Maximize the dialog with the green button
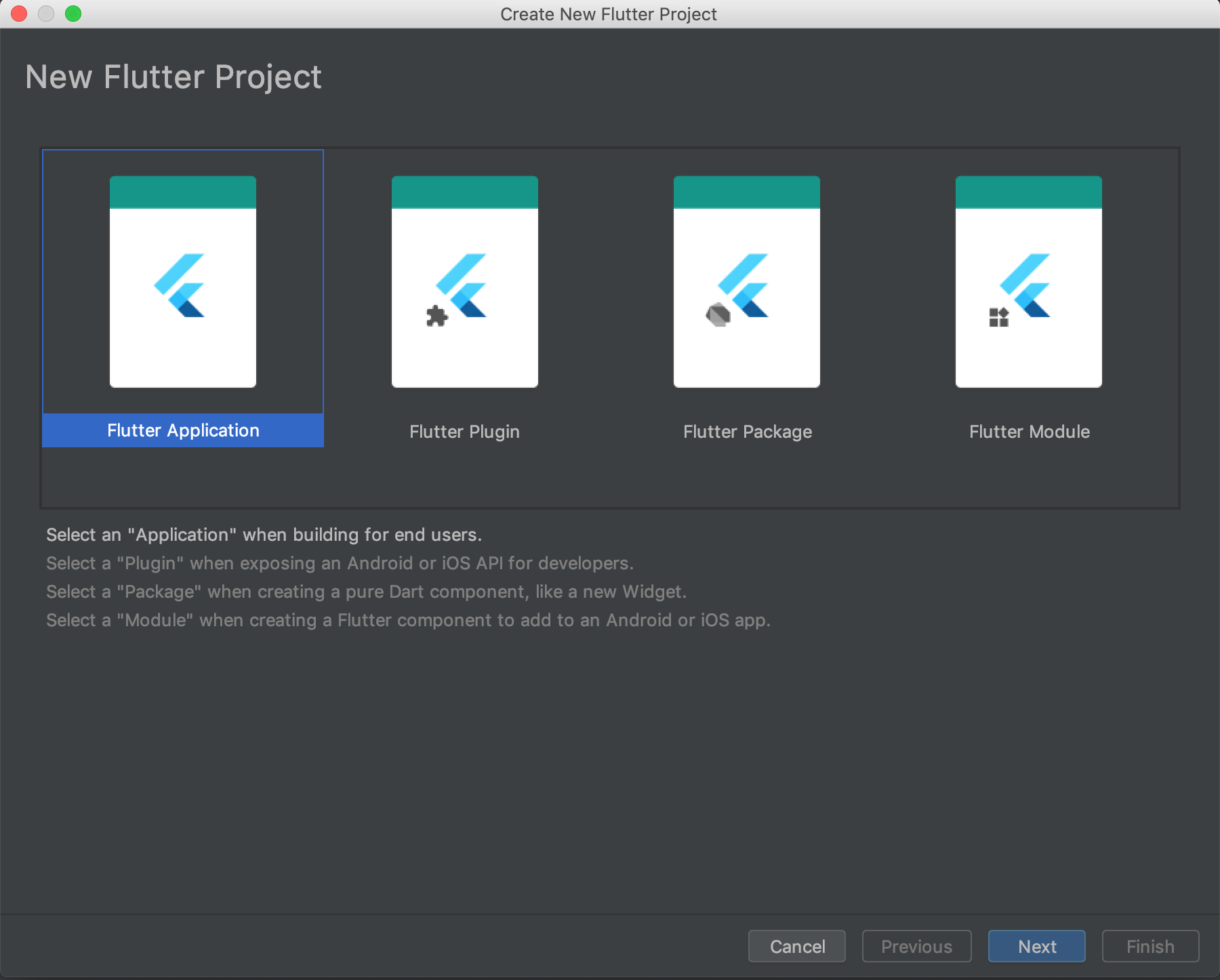The height and width of the screenshot is (980, 1220). click(73, 14)
